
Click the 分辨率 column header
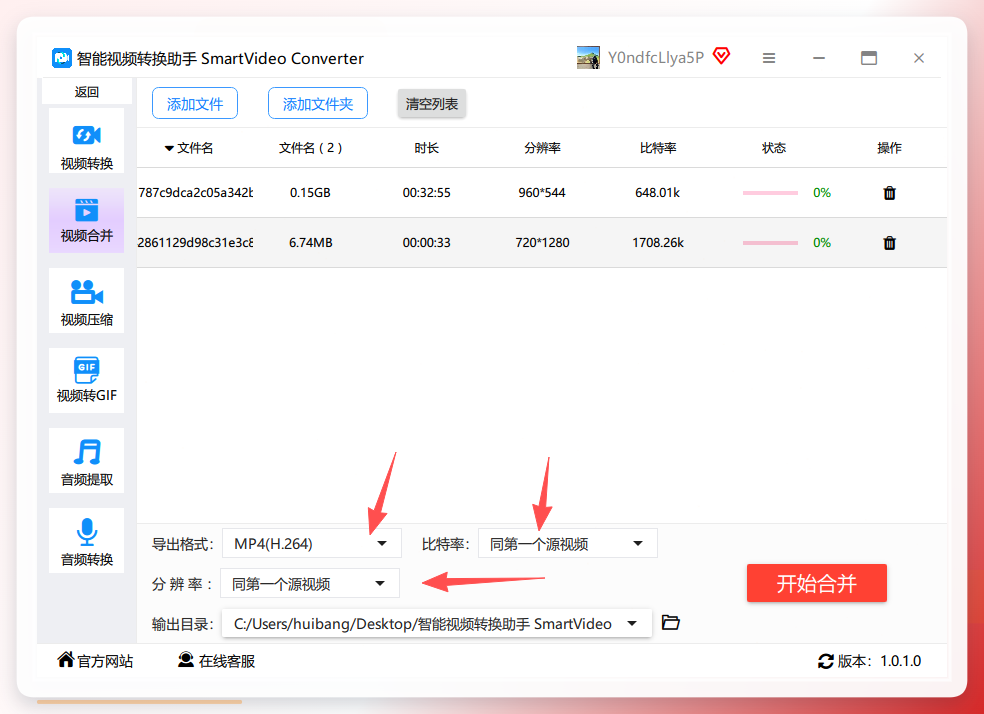542,148
